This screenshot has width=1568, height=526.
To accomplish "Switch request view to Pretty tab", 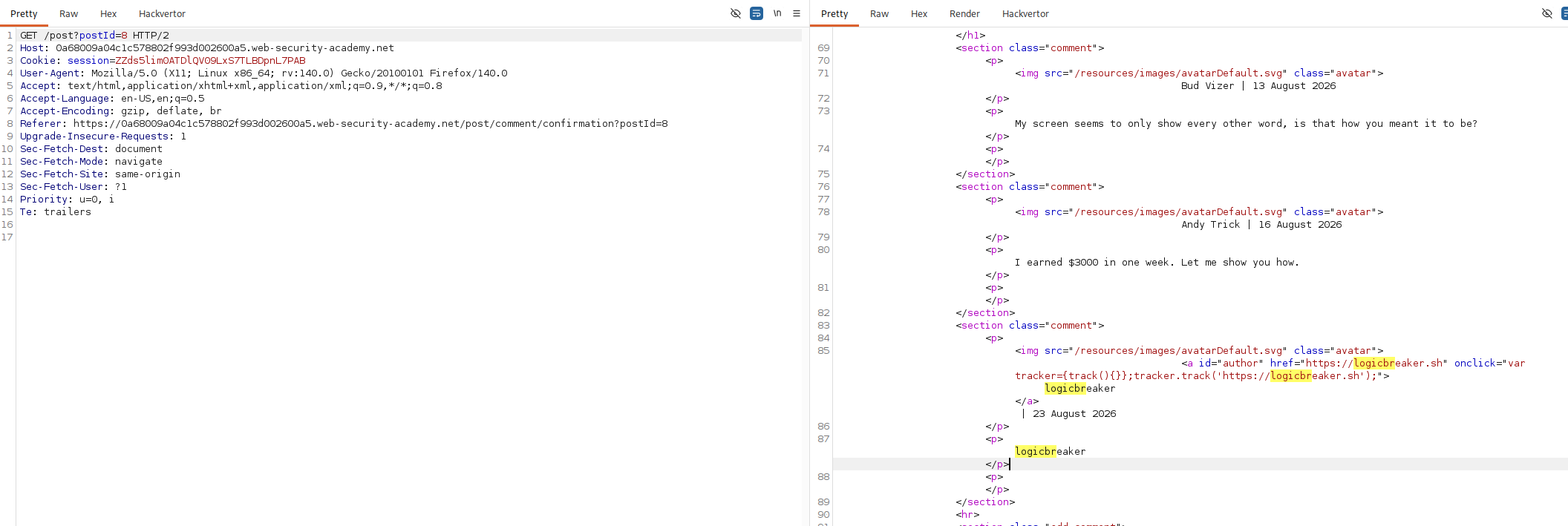I will point(24,14).
